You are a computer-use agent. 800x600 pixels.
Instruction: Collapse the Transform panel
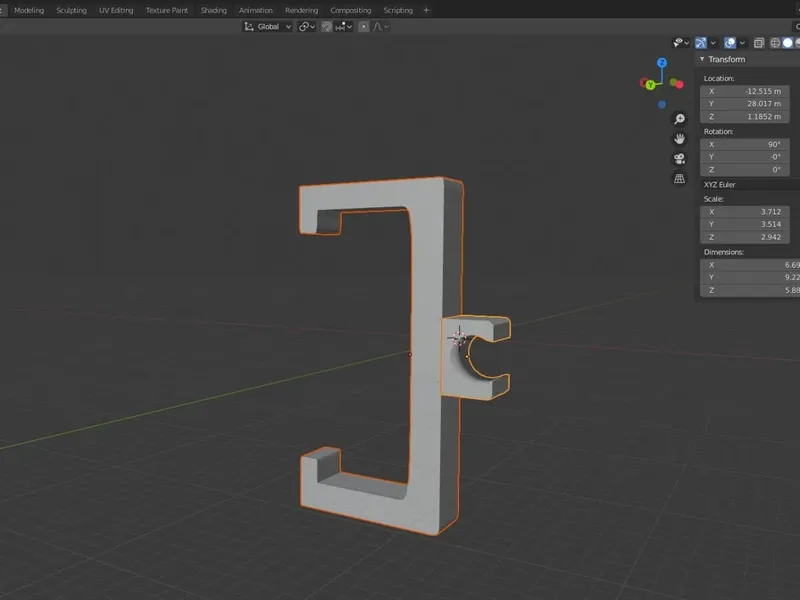(702, 59)
